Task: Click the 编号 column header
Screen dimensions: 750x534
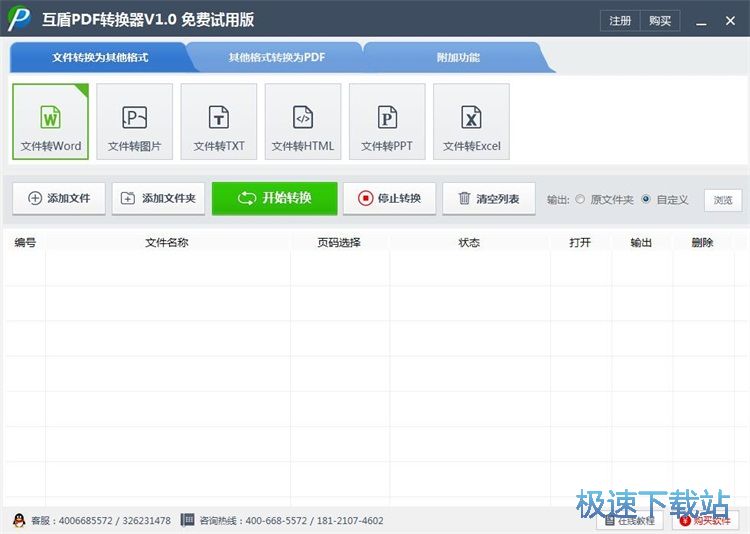Action: [25, 243]
